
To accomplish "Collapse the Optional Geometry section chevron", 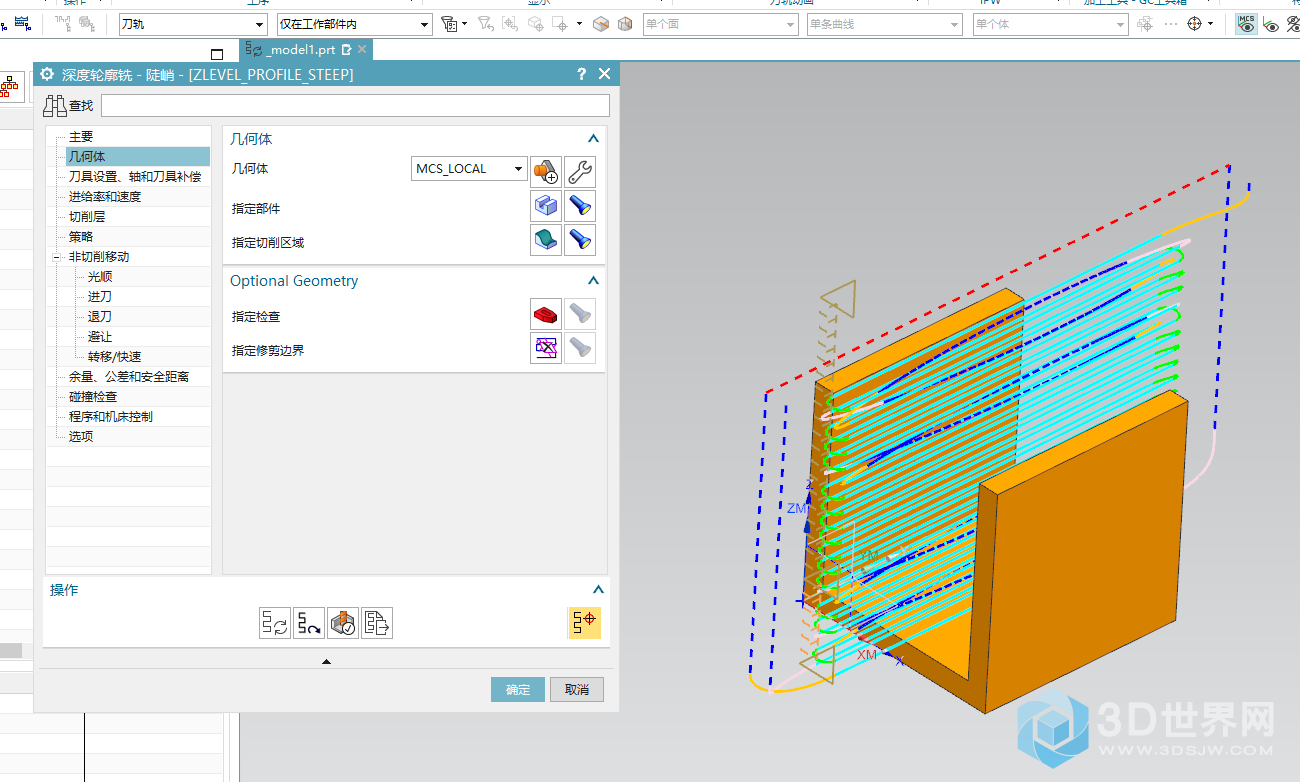I will tap(593, 281).
